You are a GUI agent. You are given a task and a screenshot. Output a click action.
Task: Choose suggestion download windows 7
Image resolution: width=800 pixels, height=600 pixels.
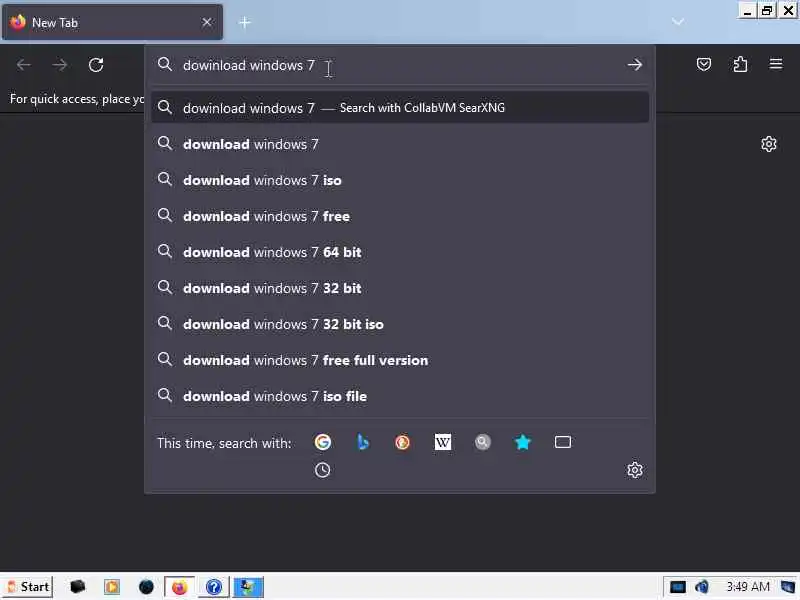click(x=399, y=144)
